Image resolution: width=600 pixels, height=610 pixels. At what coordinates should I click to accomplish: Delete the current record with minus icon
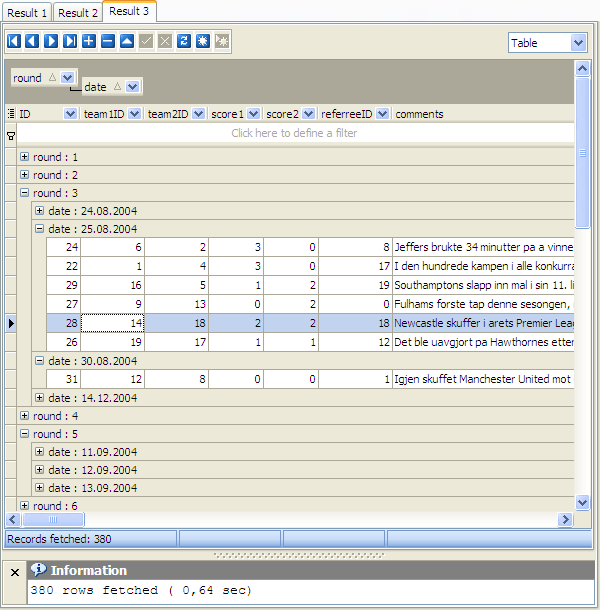[108, 41]
